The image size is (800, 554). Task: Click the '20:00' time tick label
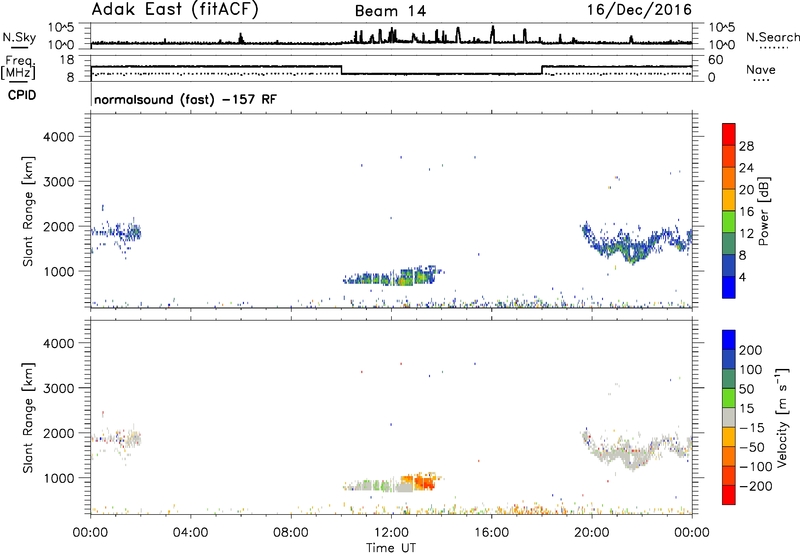tap(591, 533)
